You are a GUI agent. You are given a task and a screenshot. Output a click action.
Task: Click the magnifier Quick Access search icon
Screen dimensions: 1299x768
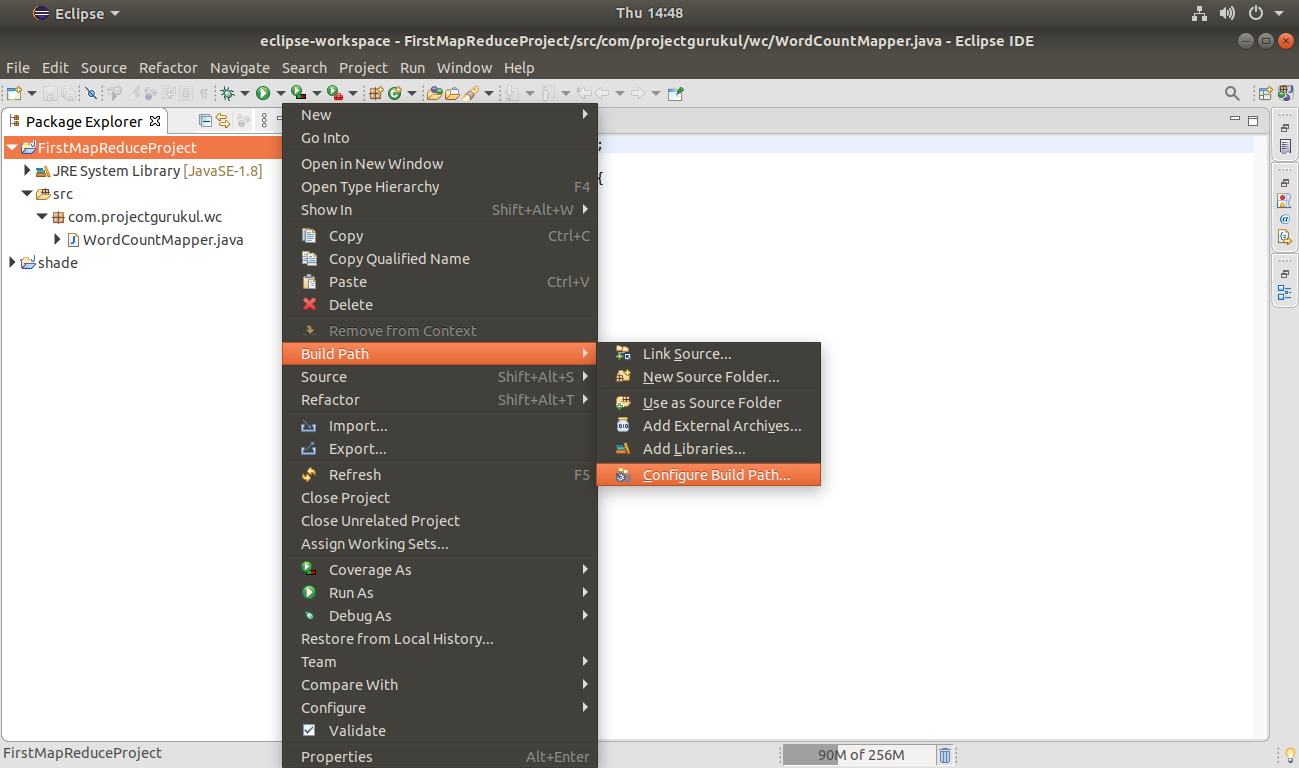point(1232,93)
